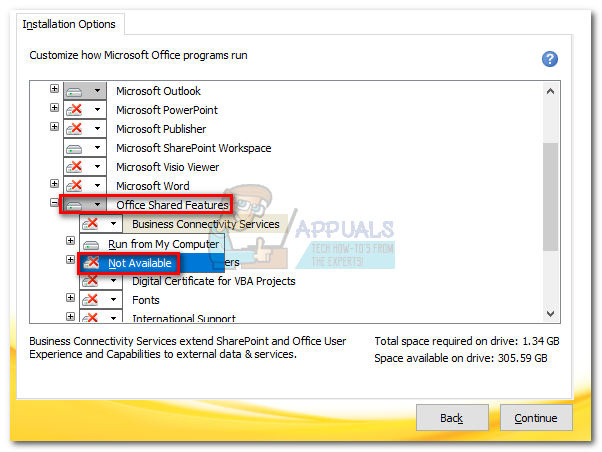Select Digital Certificate for VBA Projects label
Screen dimensions: 602x452
coord(213,281)
